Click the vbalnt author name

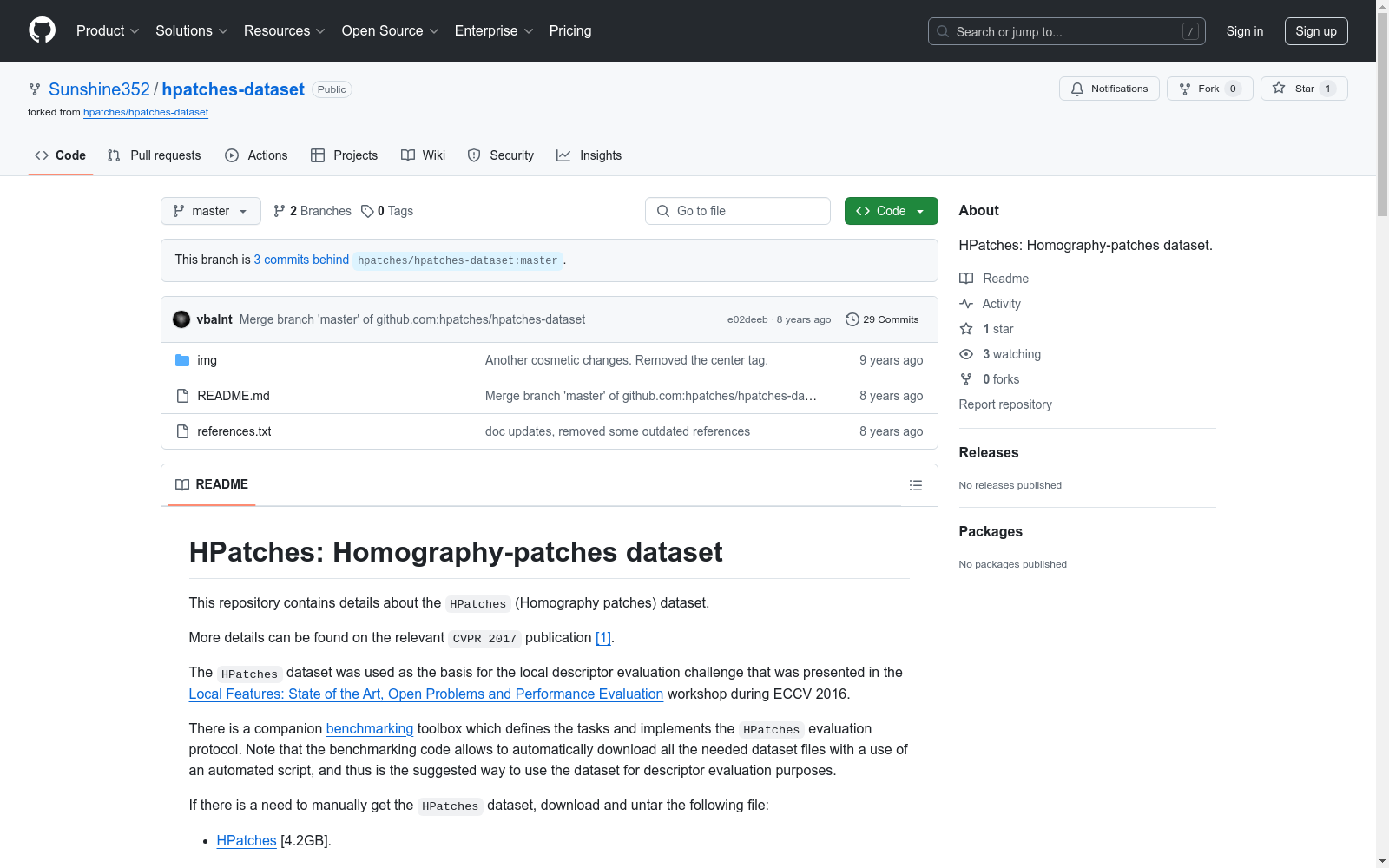tap(214, 319)
